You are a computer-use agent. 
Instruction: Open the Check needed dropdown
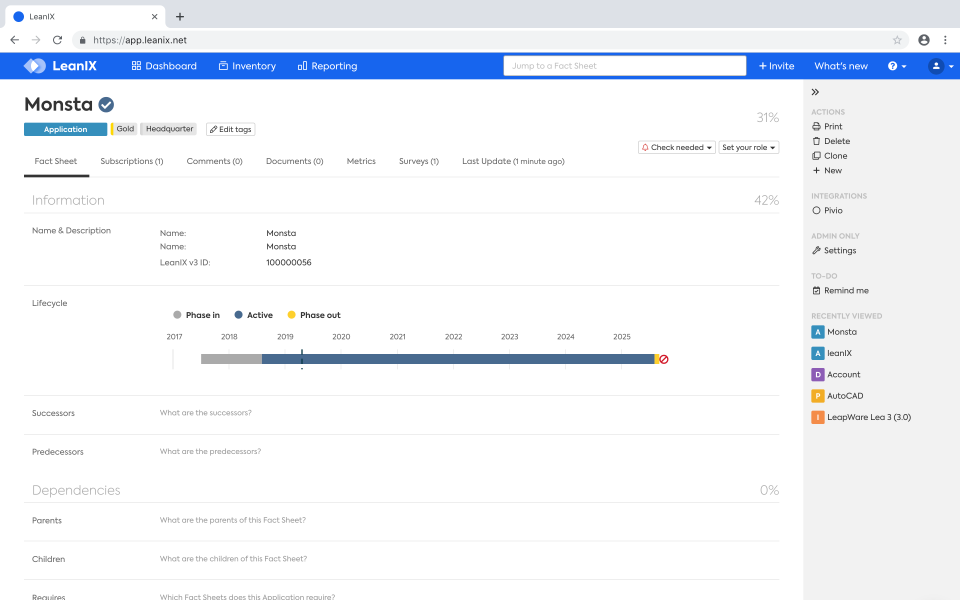point(677,148)
